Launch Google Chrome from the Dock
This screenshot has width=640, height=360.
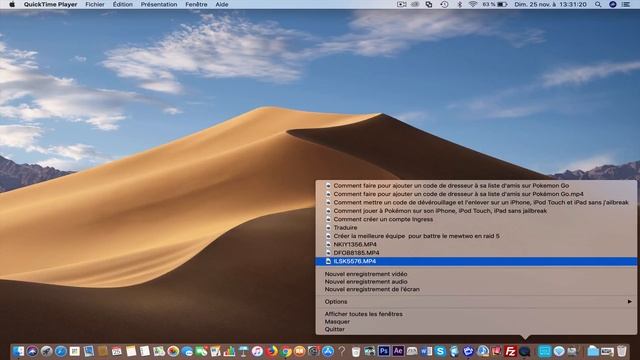(286, 351)
